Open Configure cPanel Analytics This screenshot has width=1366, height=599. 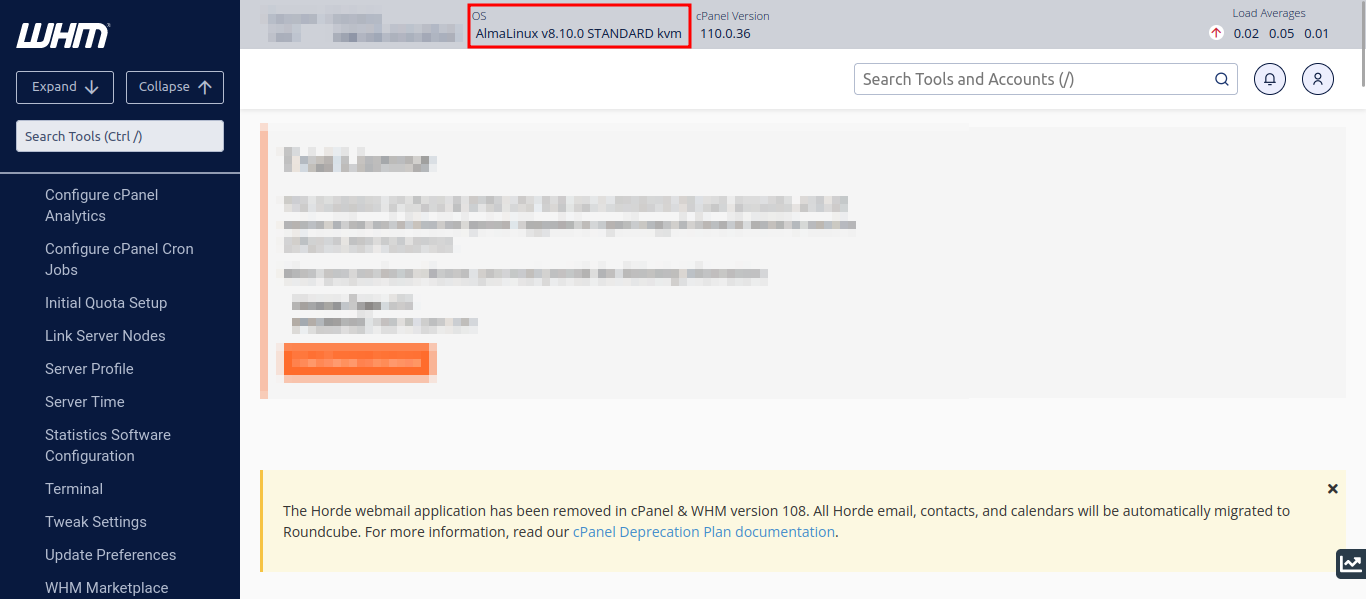click(101, 205)
